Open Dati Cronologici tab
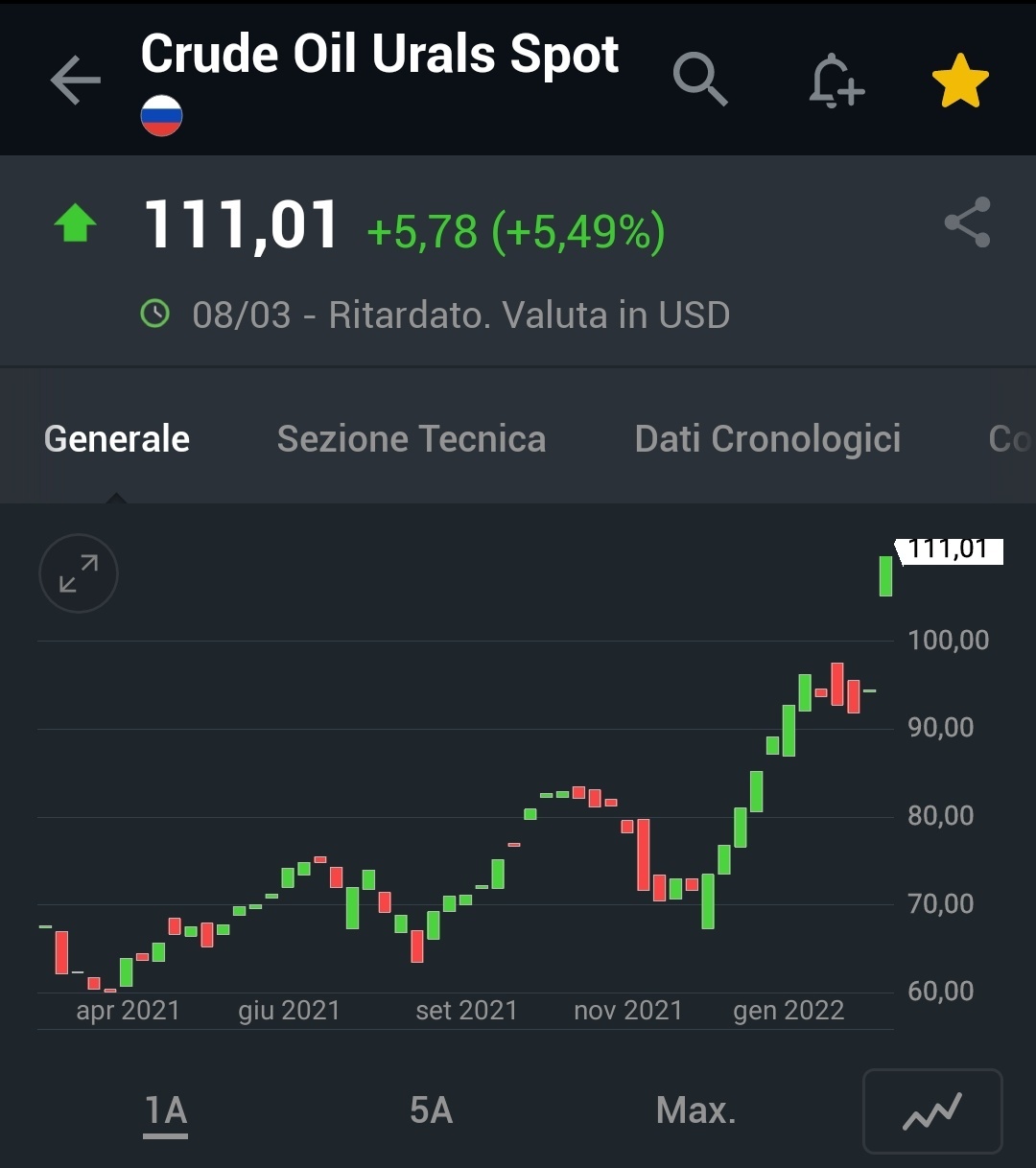1036x1168 pixels. coord(767,439)
